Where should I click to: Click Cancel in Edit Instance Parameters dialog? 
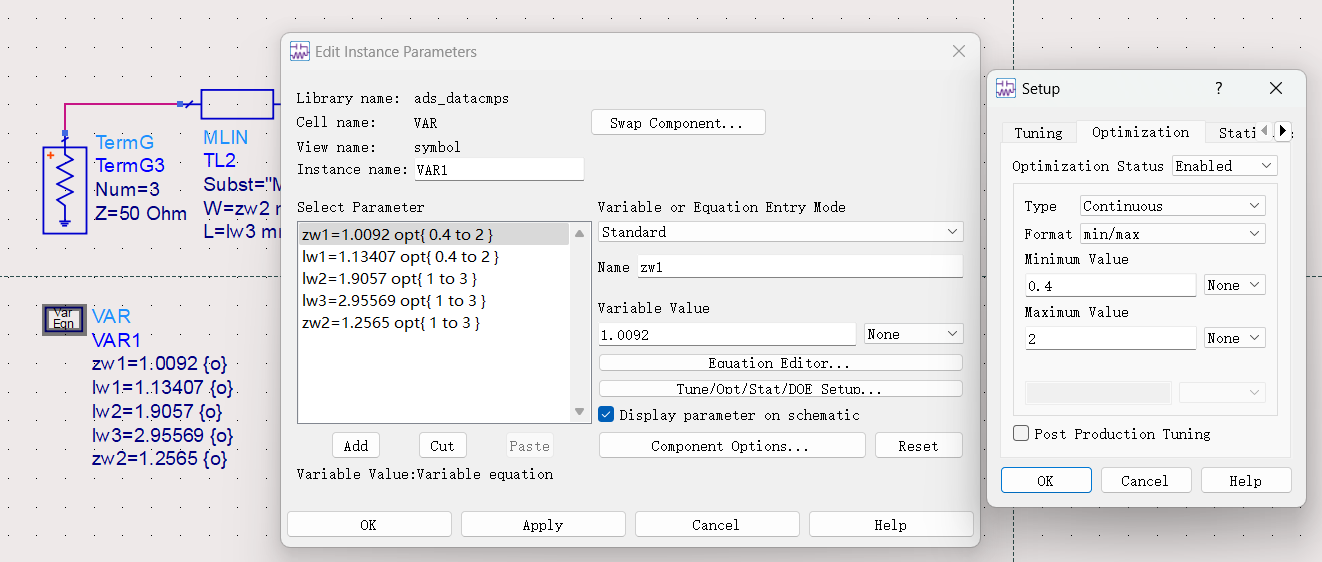coord(717,524)
